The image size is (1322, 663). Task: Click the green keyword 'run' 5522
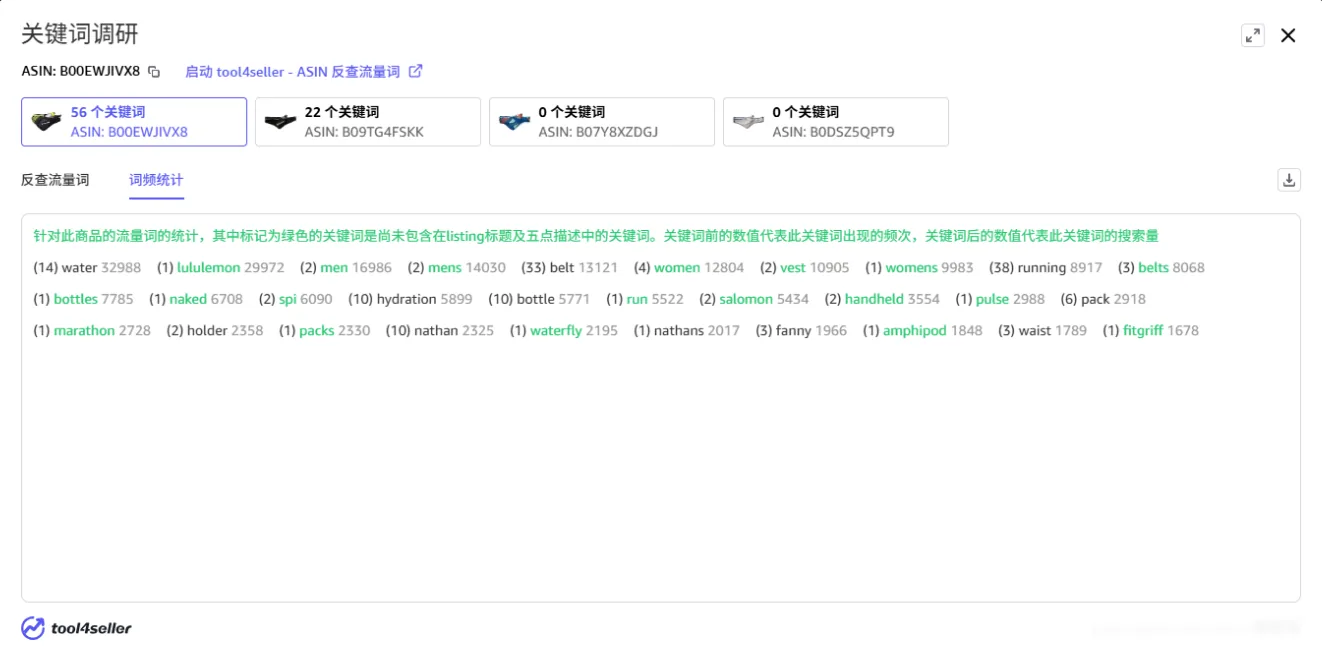coord(637,299)
